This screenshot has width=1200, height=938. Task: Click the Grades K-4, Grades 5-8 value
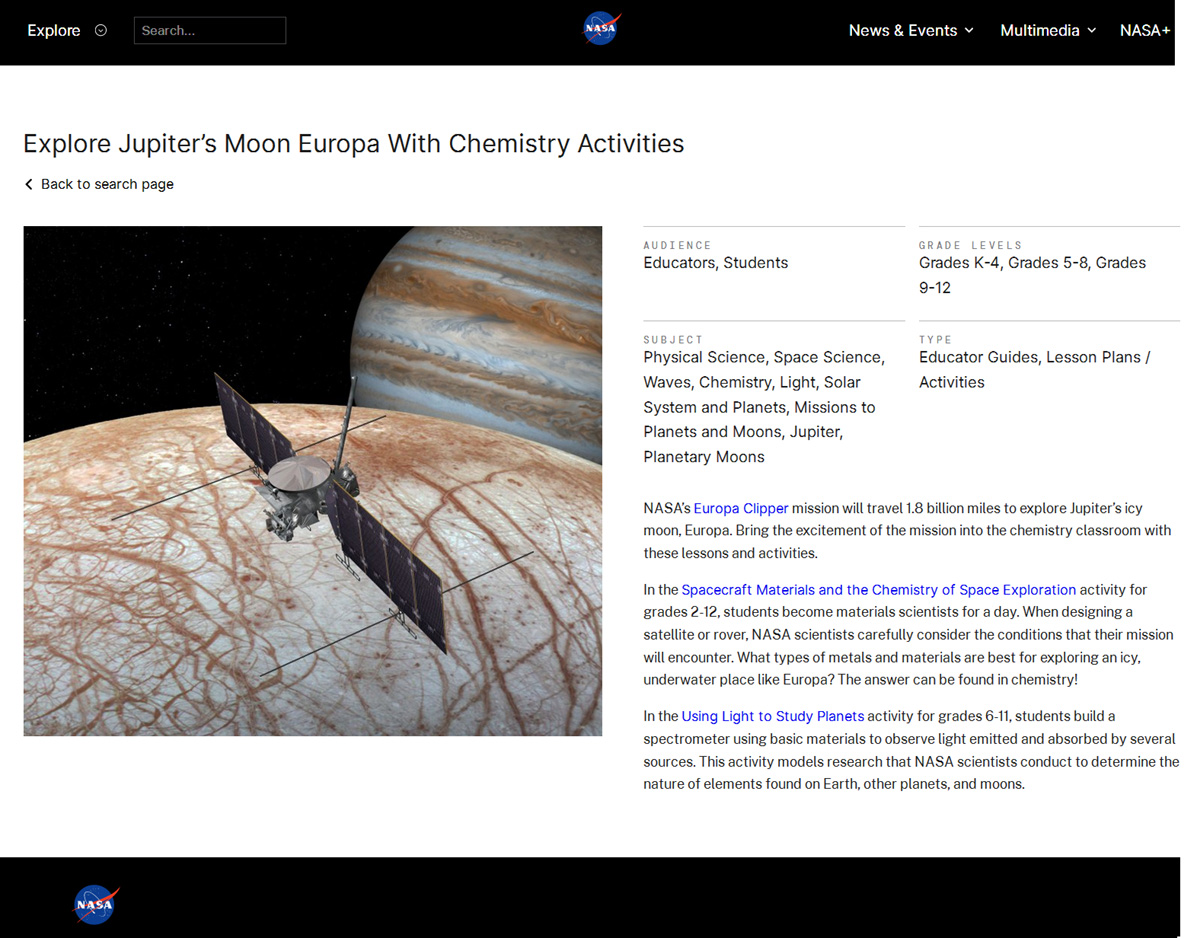coord(1033,275)
